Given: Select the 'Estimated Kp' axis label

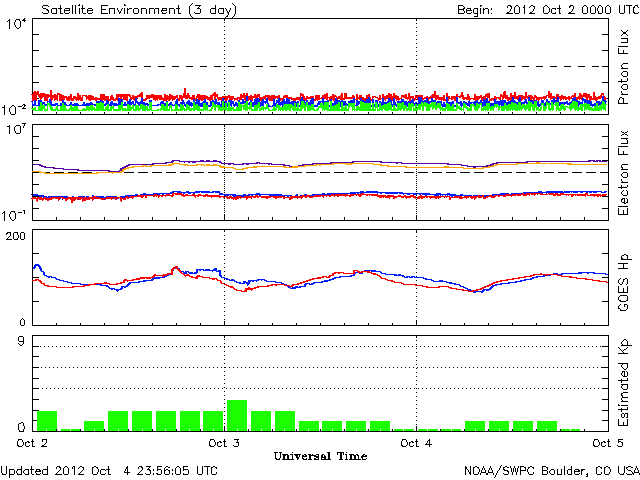Looking at the screenshot, I should click(x=623, y=384).
